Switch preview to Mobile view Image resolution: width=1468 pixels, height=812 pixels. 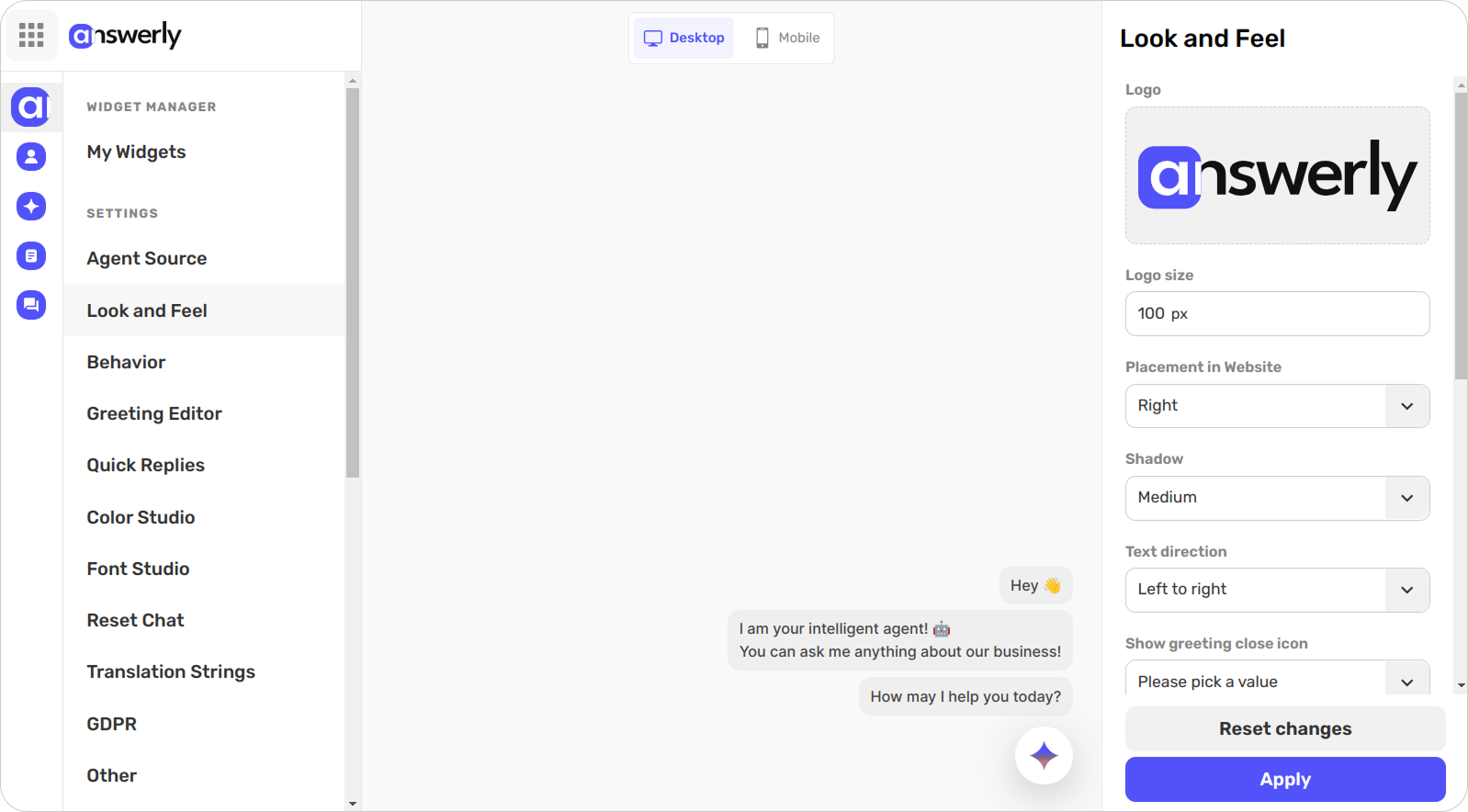pos(787,38)
